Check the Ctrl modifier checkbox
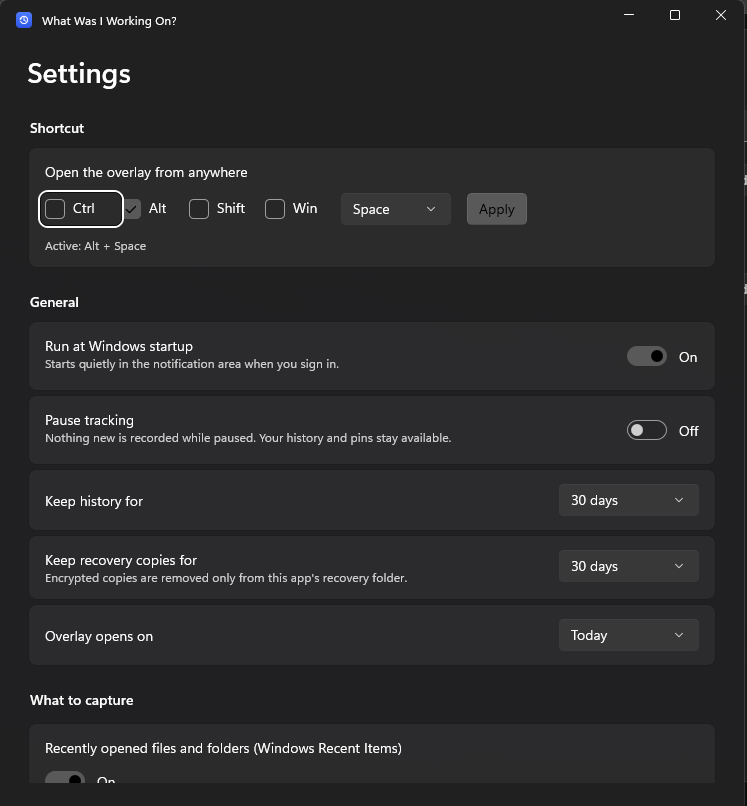Screen dimensions: 747x806 55,209
